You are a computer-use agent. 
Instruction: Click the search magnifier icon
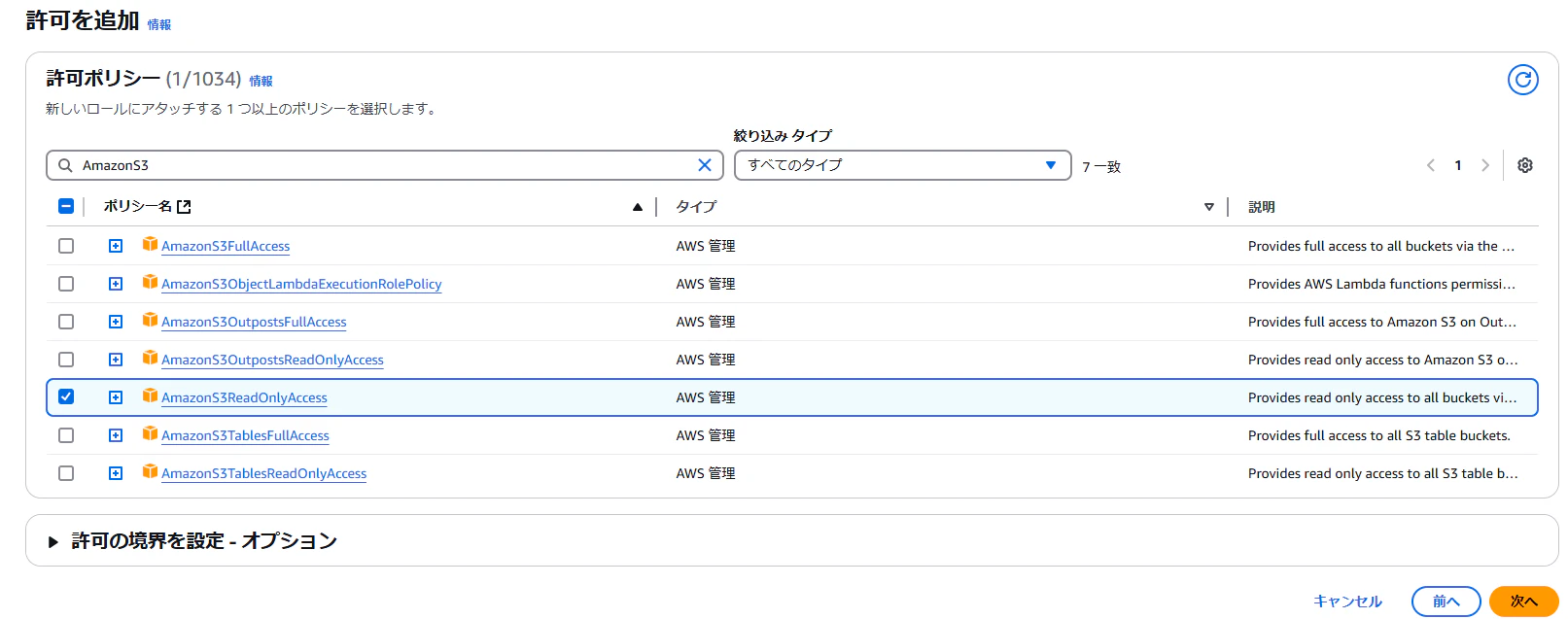coord(65,165)
